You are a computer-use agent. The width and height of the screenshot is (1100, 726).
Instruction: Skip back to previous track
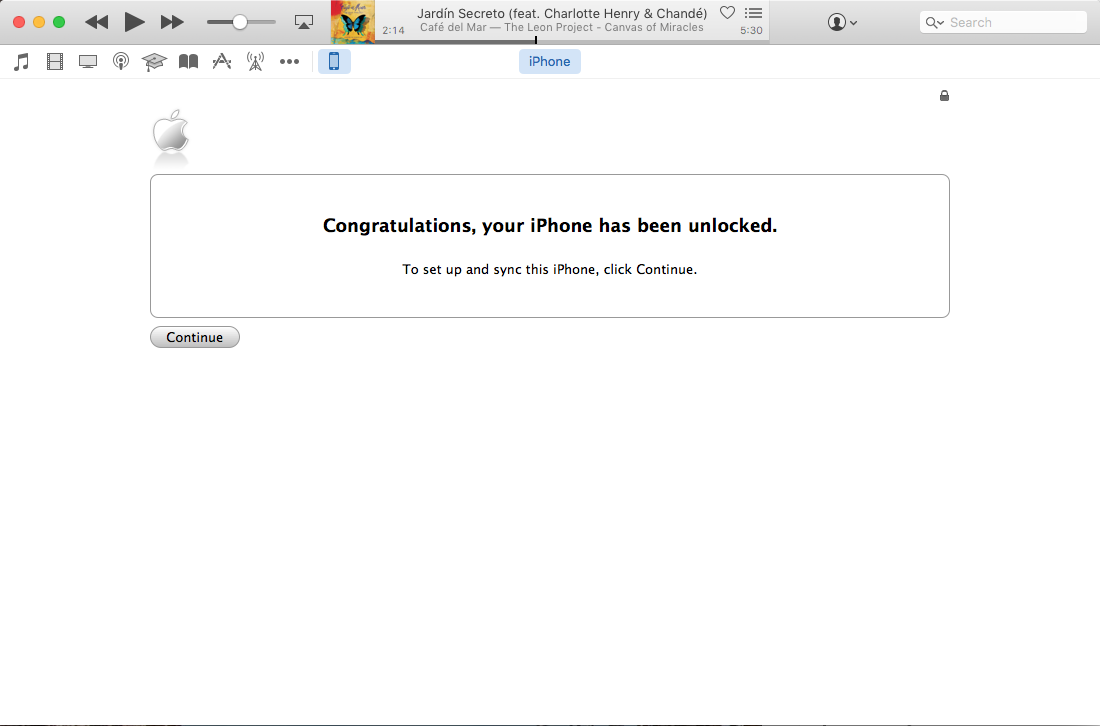click(97, 22)
